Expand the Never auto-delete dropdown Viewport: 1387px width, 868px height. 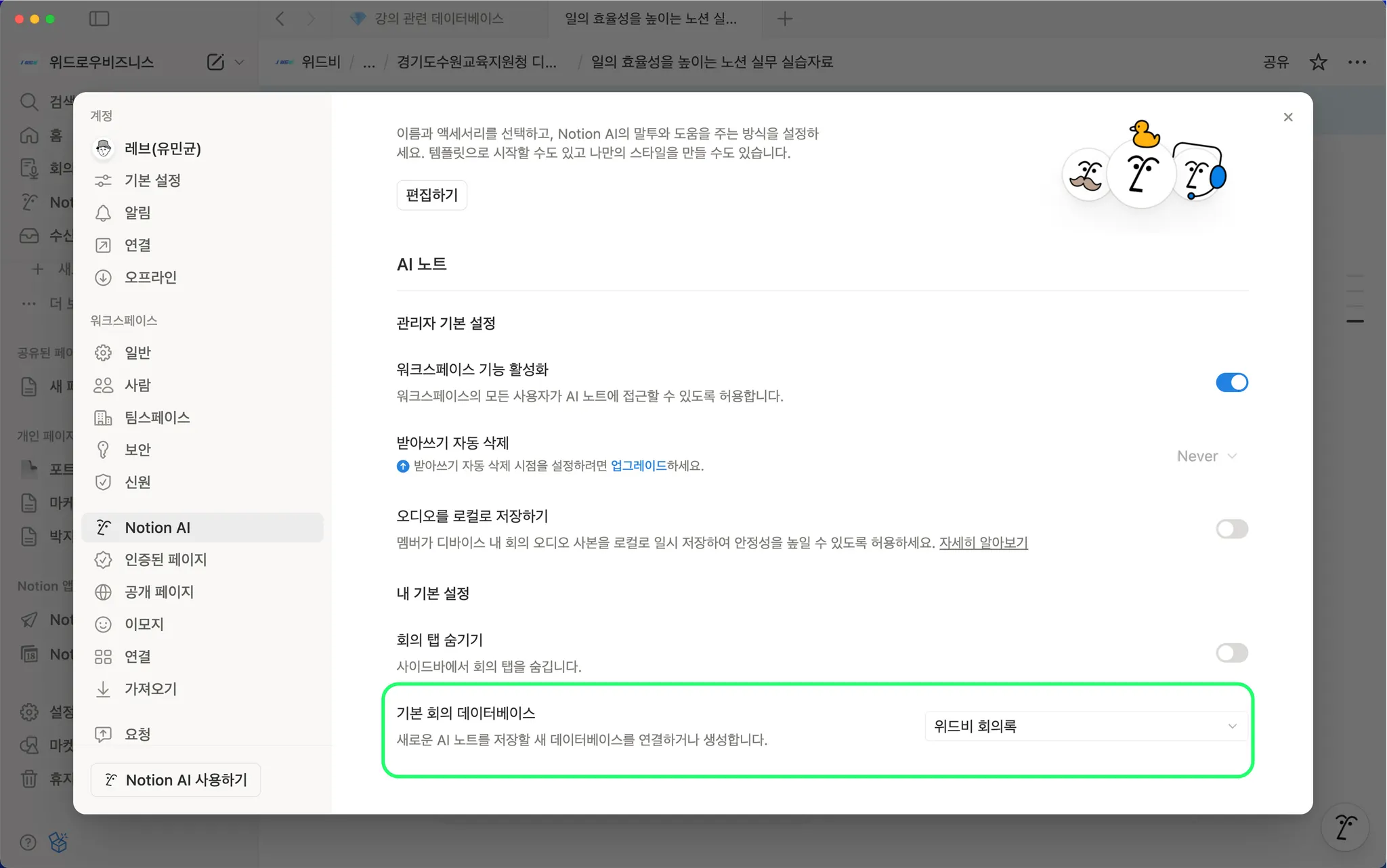pyautogui.click(x=1207, y=456)
